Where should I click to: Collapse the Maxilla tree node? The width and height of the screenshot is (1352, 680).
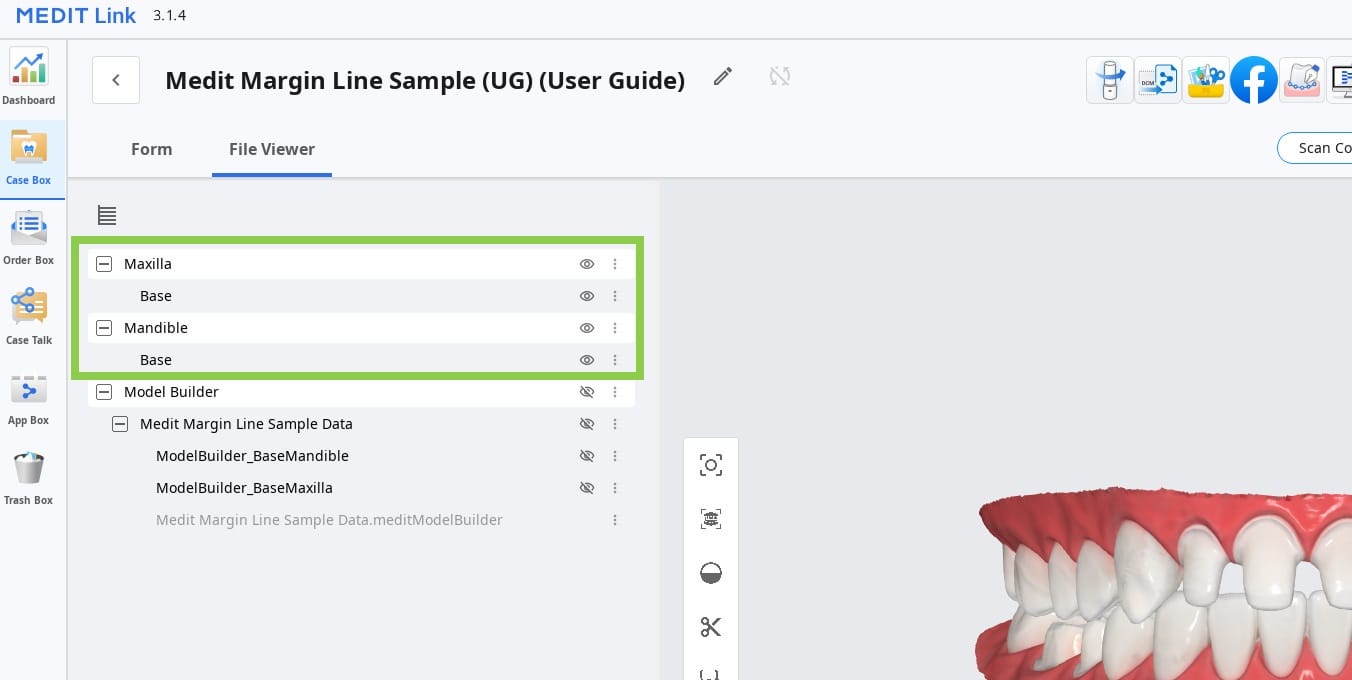(104, 264)
